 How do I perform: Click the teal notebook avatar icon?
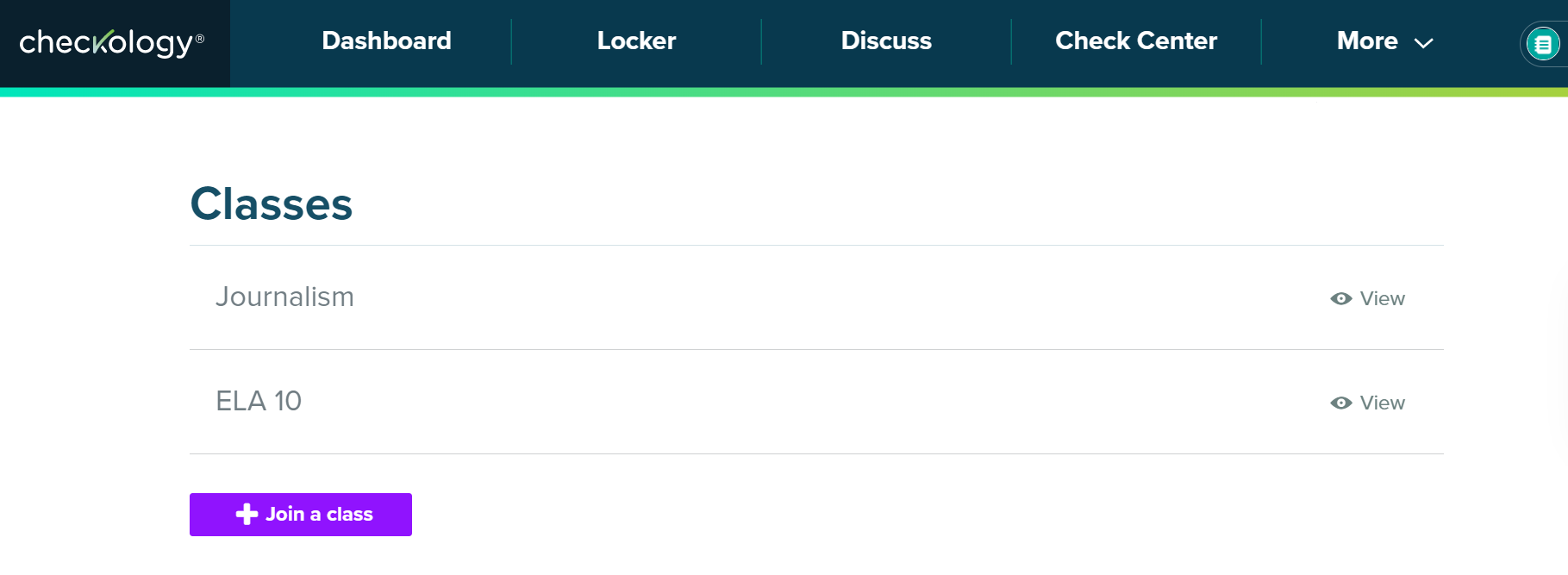coord(1543,43)
